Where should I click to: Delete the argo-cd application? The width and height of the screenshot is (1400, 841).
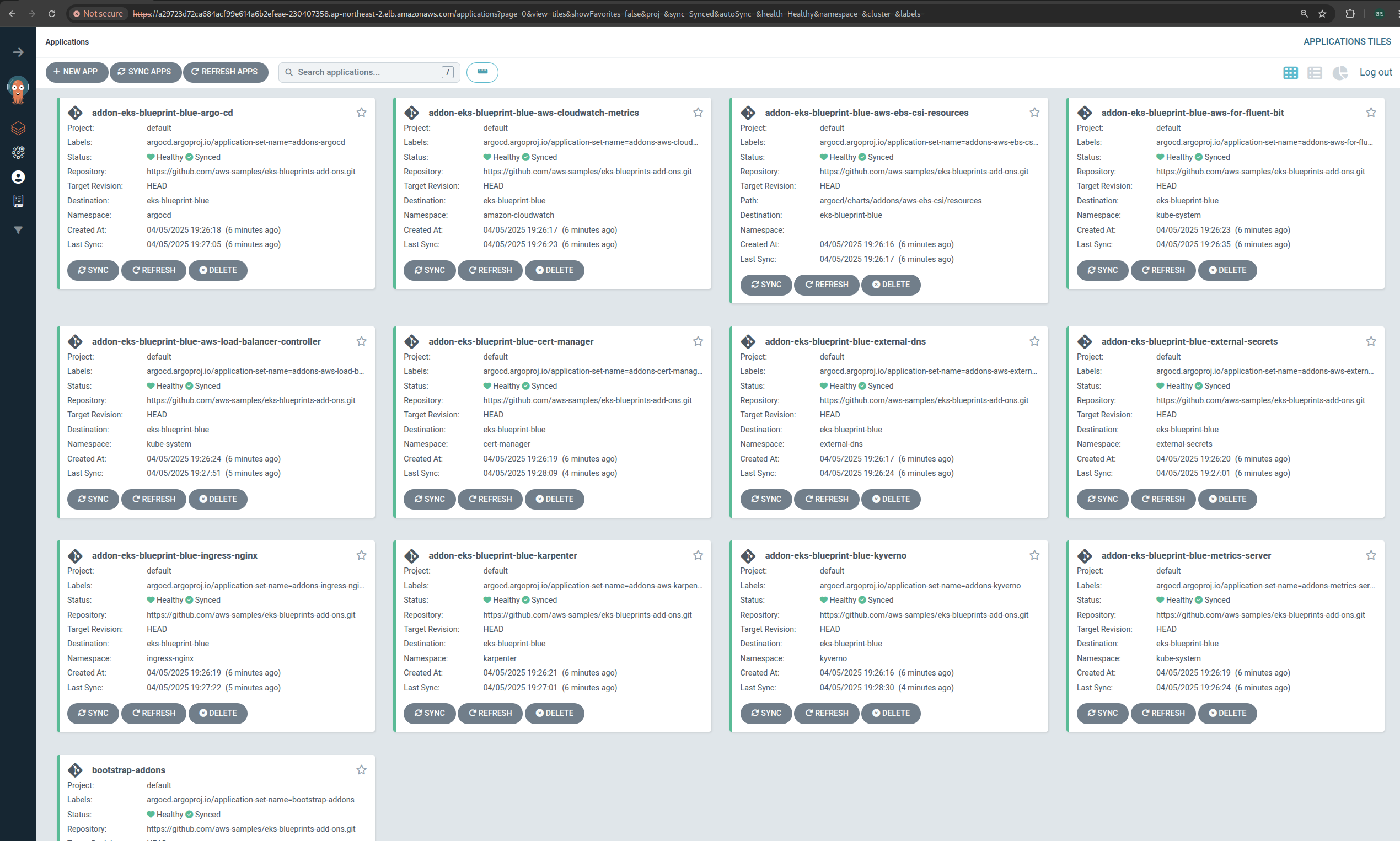tap(218, 270)
